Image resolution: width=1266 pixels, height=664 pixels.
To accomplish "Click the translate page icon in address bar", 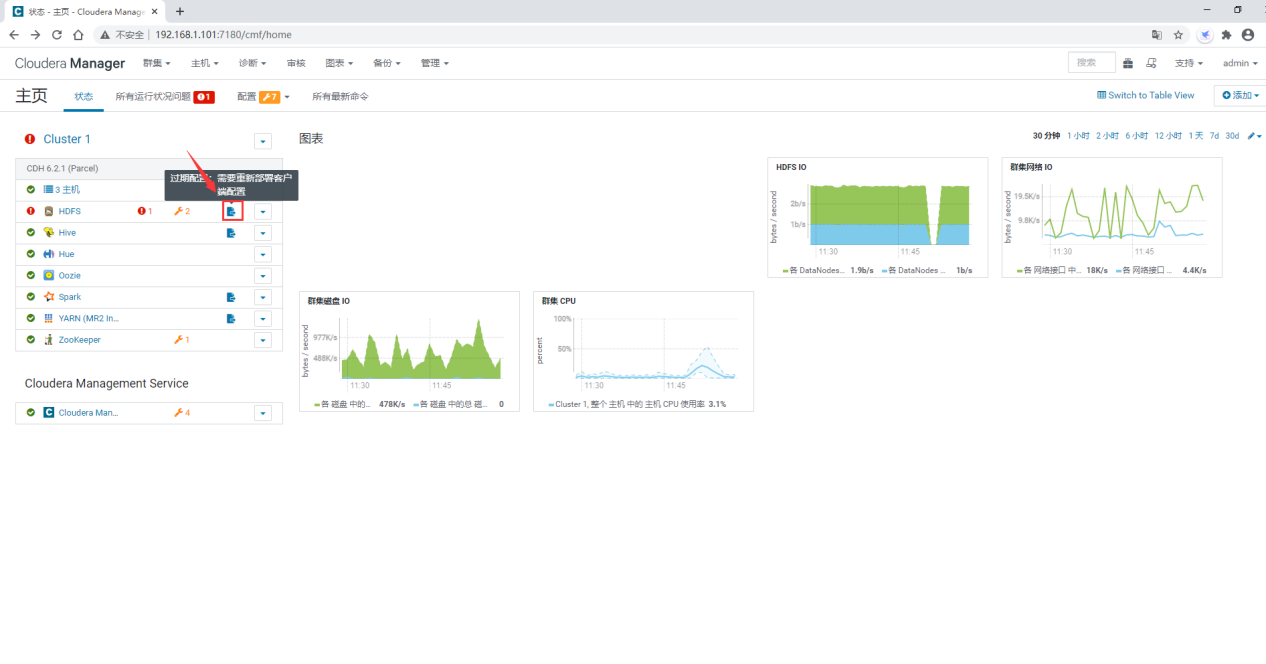I will point(1157,34).
